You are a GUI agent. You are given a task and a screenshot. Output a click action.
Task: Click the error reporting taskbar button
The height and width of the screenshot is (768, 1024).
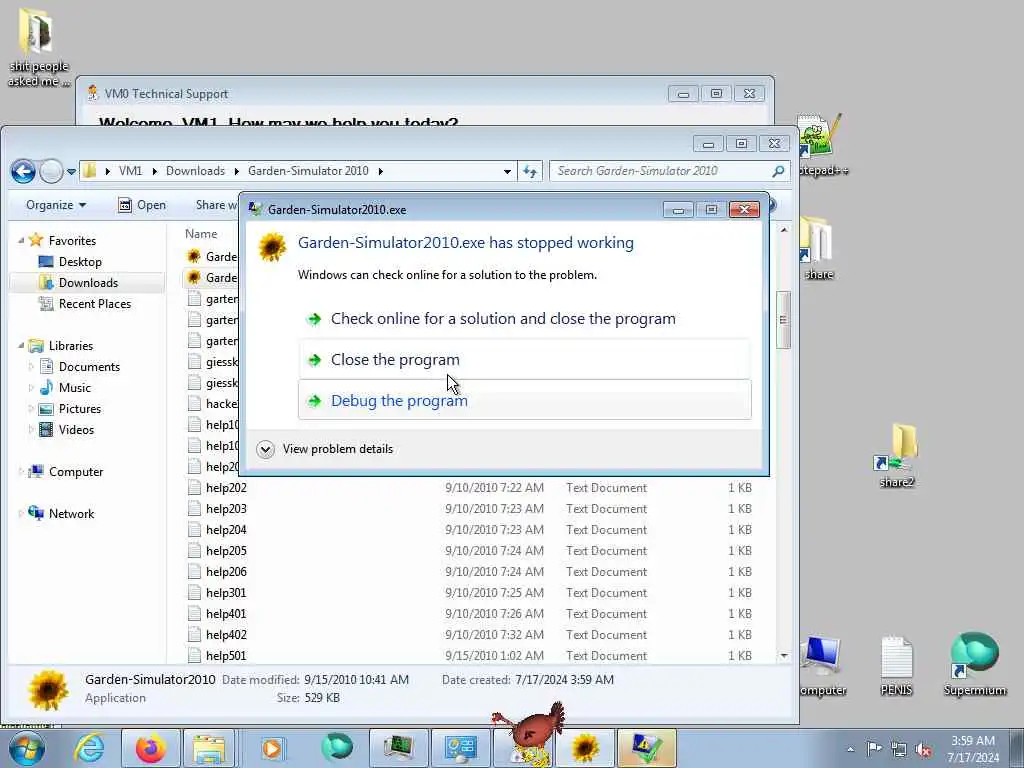(x=647, y=748)
